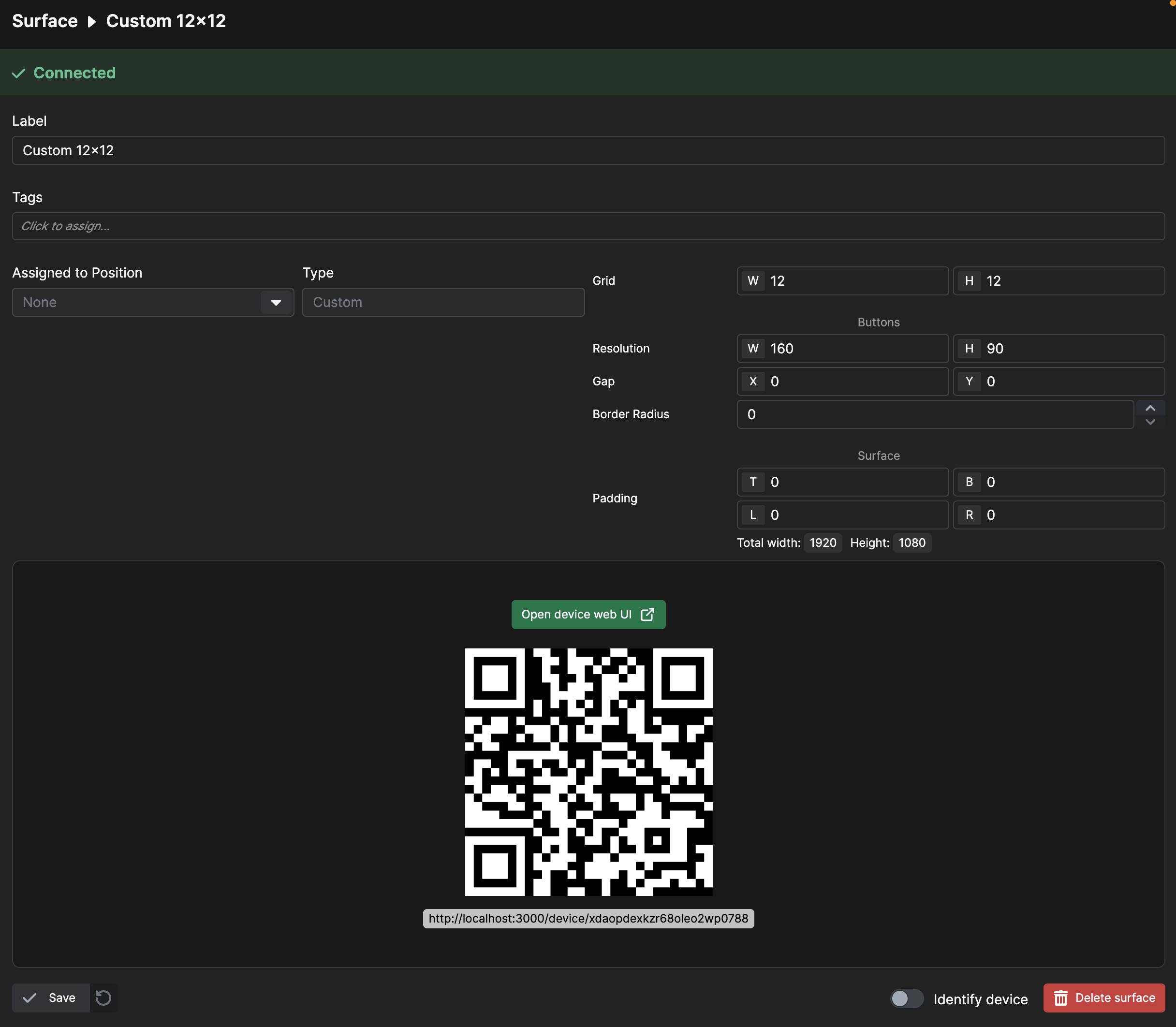The image size is (1176, 1027).
Task: Click the Surface section heading above Padding
Action: (879, 455)
